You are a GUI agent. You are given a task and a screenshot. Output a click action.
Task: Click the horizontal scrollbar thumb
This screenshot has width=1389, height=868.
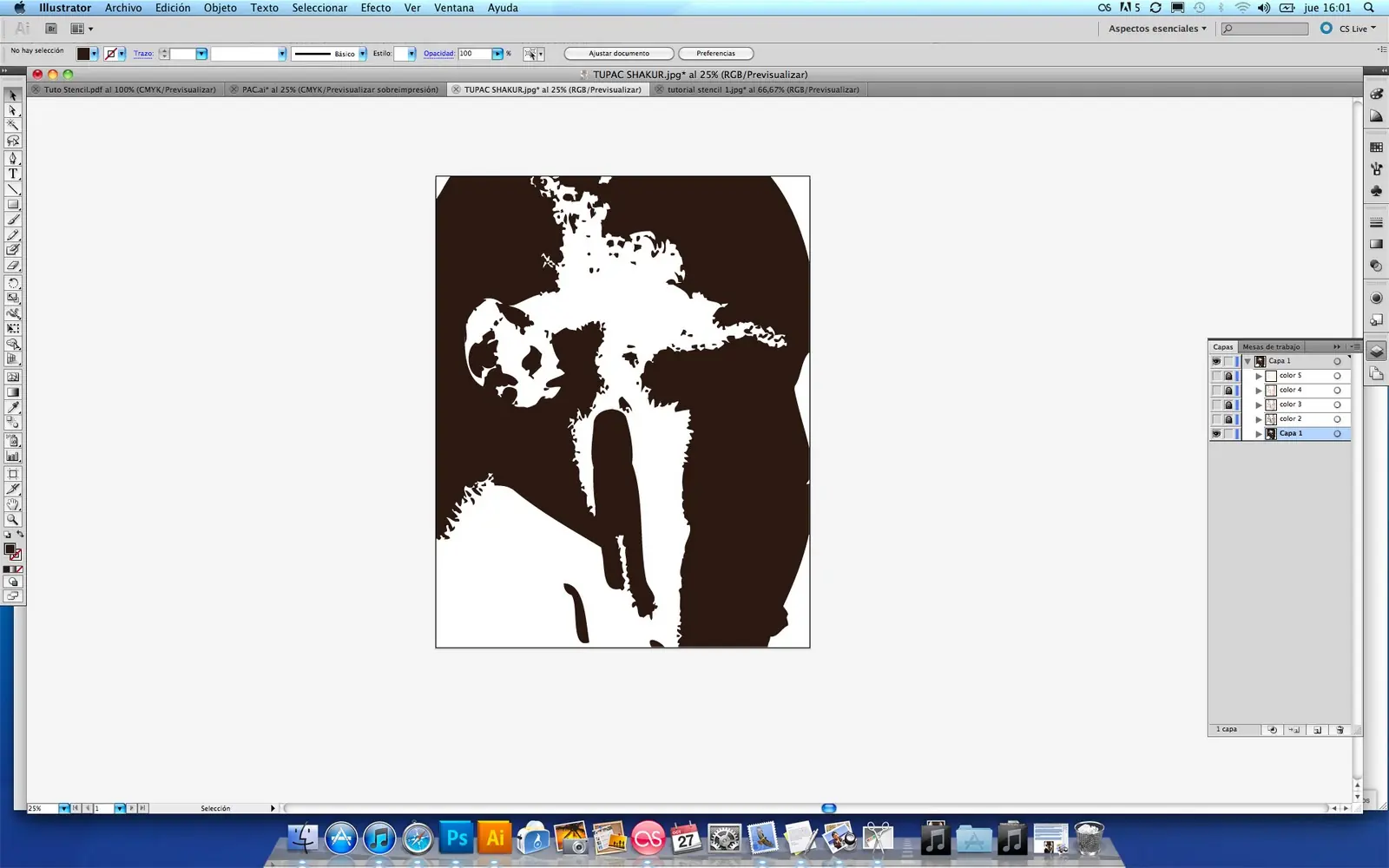coord(829,808)
